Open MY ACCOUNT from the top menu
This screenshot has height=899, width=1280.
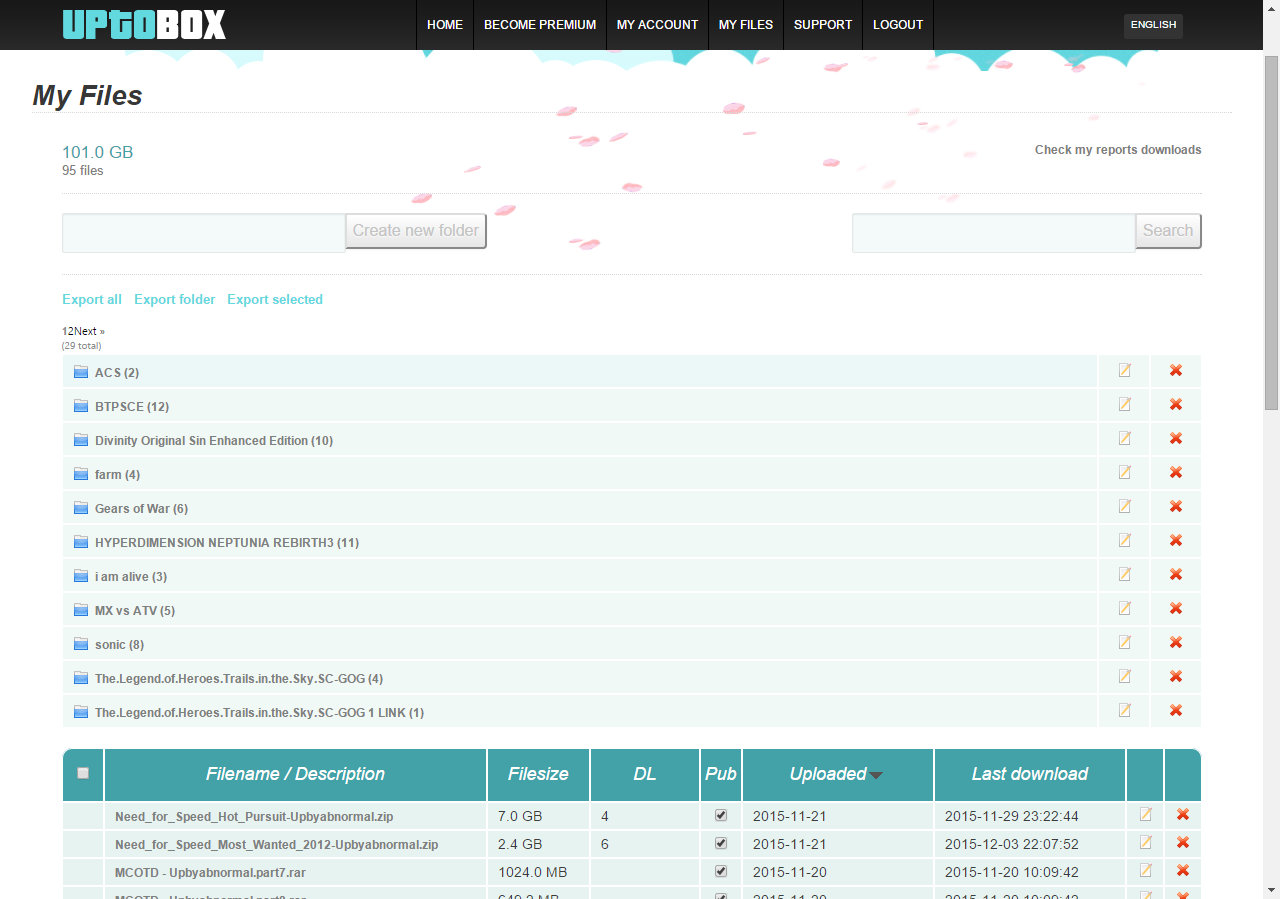click(x=658, y=25)
